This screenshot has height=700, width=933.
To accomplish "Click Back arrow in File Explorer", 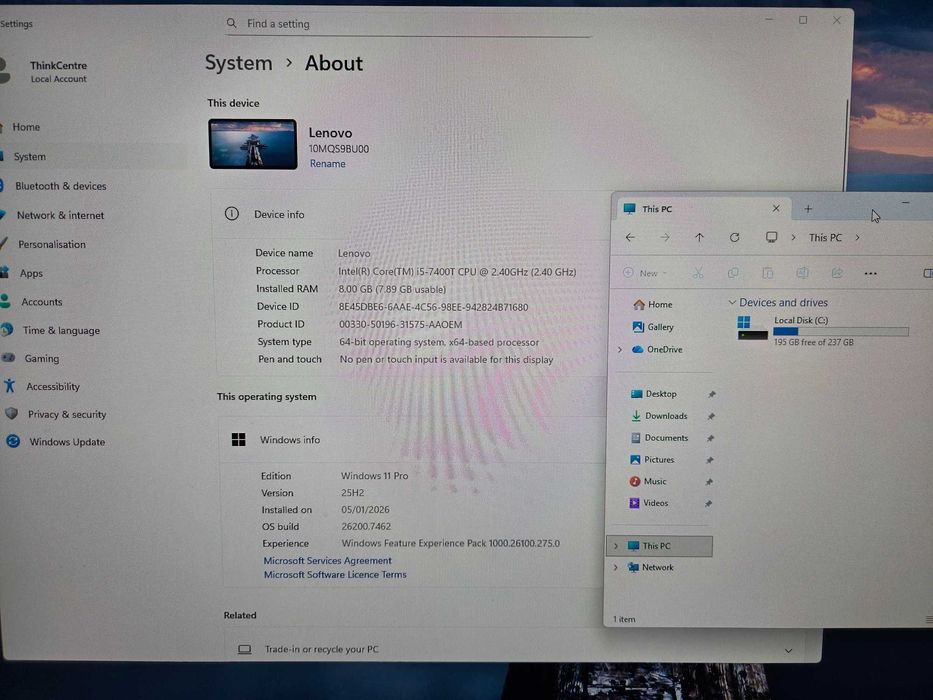I will [x=630, y=238].
